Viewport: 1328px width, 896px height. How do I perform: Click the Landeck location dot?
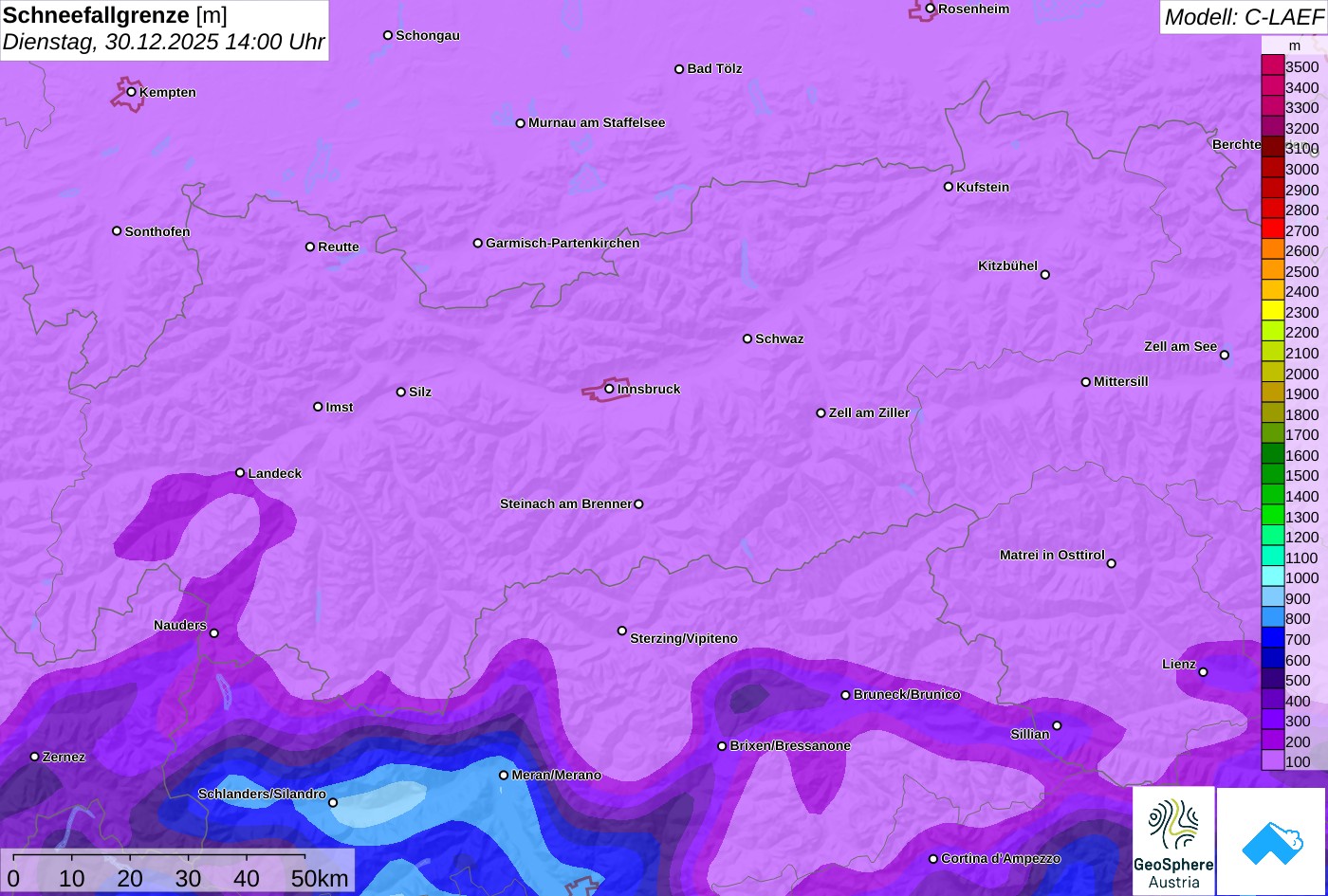click(x=240, y=473)
